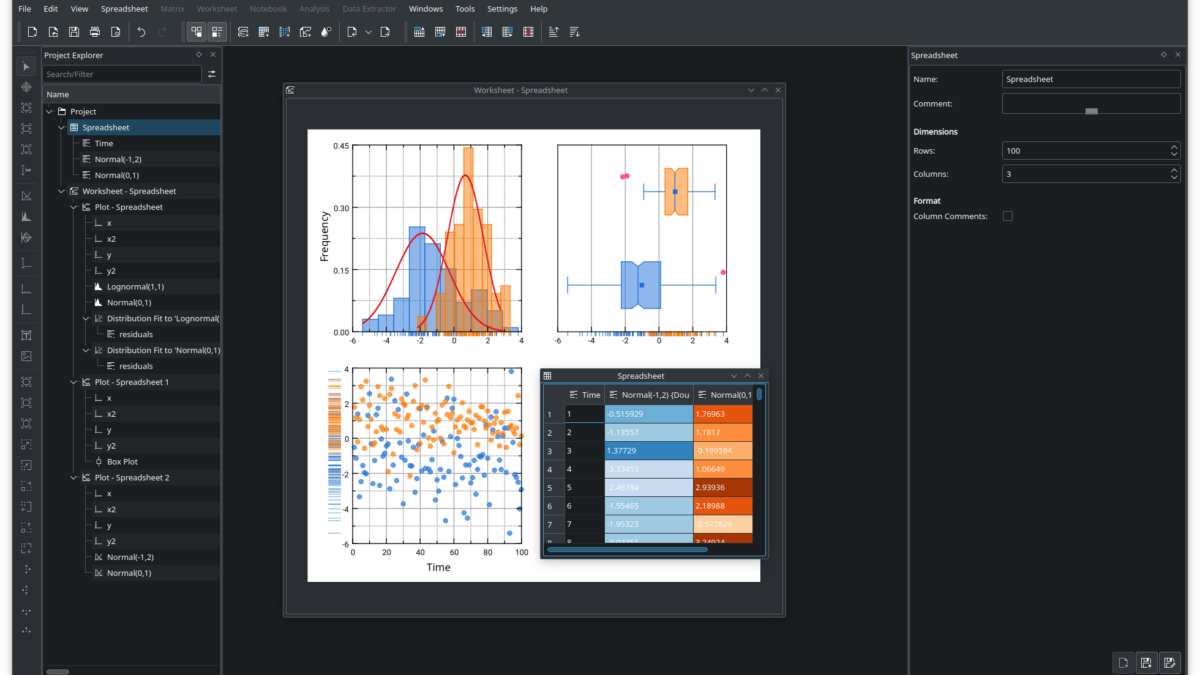Click the filter options icon beside Search/Filter
Screen dimensions: 1200x675
[212, 74]
